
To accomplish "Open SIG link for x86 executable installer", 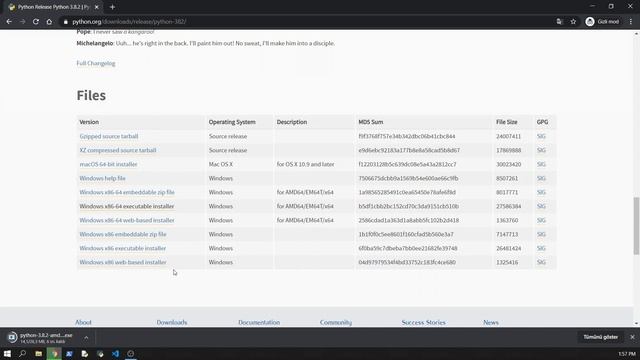I will coord(541,248).
